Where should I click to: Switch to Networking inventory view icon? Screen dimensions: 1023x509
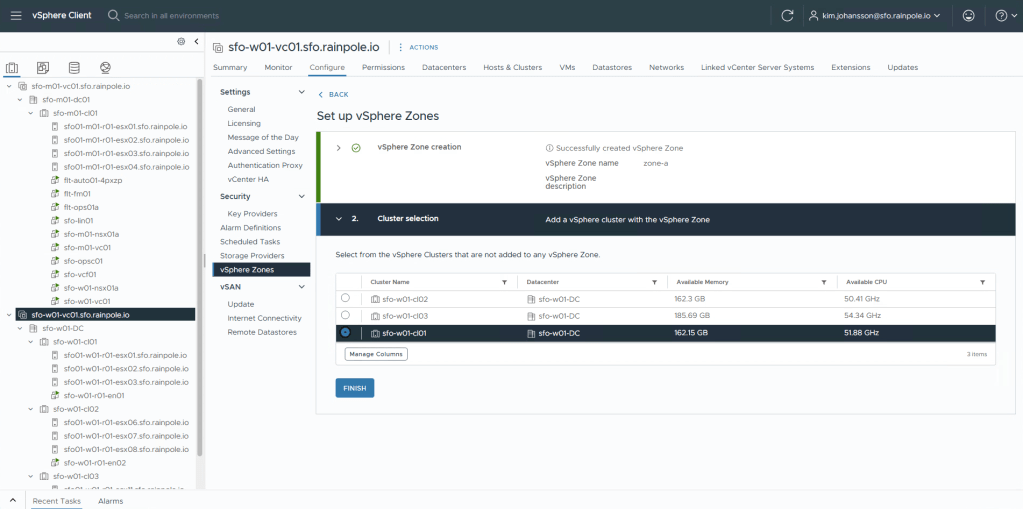pyautogui.click(x=105, y=68)
